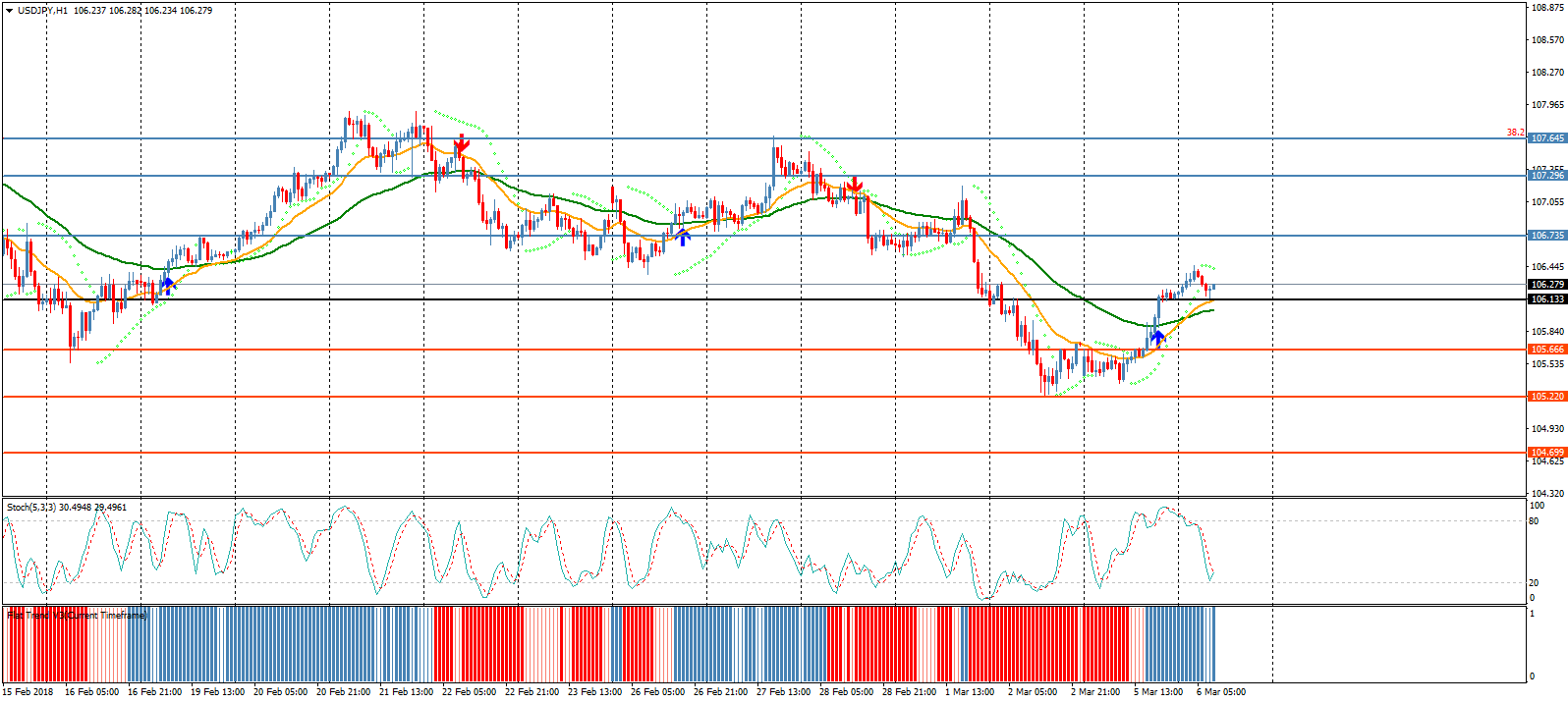Select the orange 105.220 price level tag
This screenshot has width=1568, height=703.
[1547, 397]
